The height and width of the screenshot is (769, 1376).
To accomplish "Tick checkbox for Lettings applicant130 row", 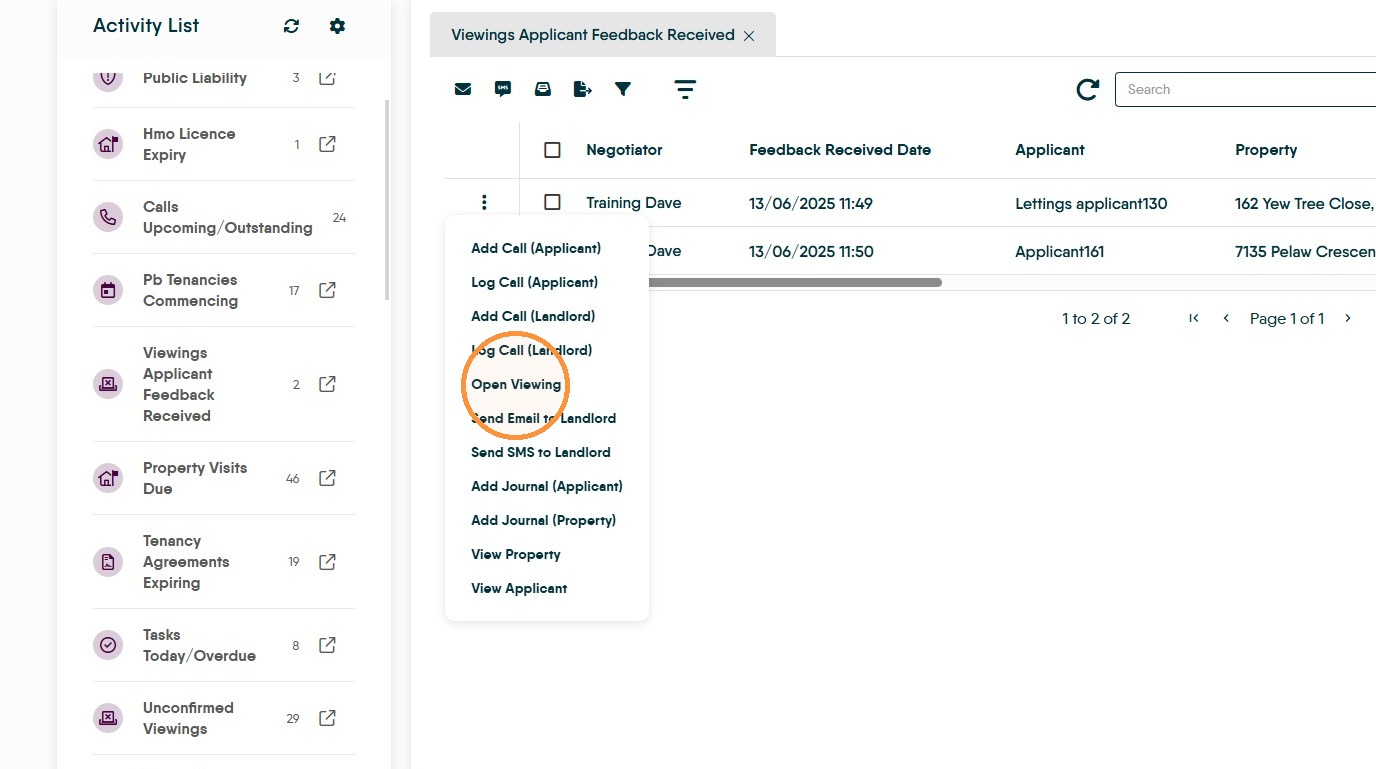I will [x=552, y=203].
